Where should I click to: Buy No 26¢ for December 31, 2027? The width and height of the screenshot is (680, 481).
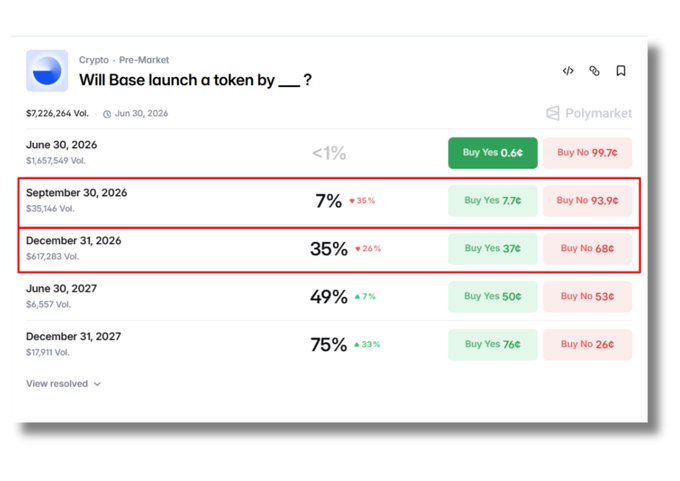pos(587,344)
